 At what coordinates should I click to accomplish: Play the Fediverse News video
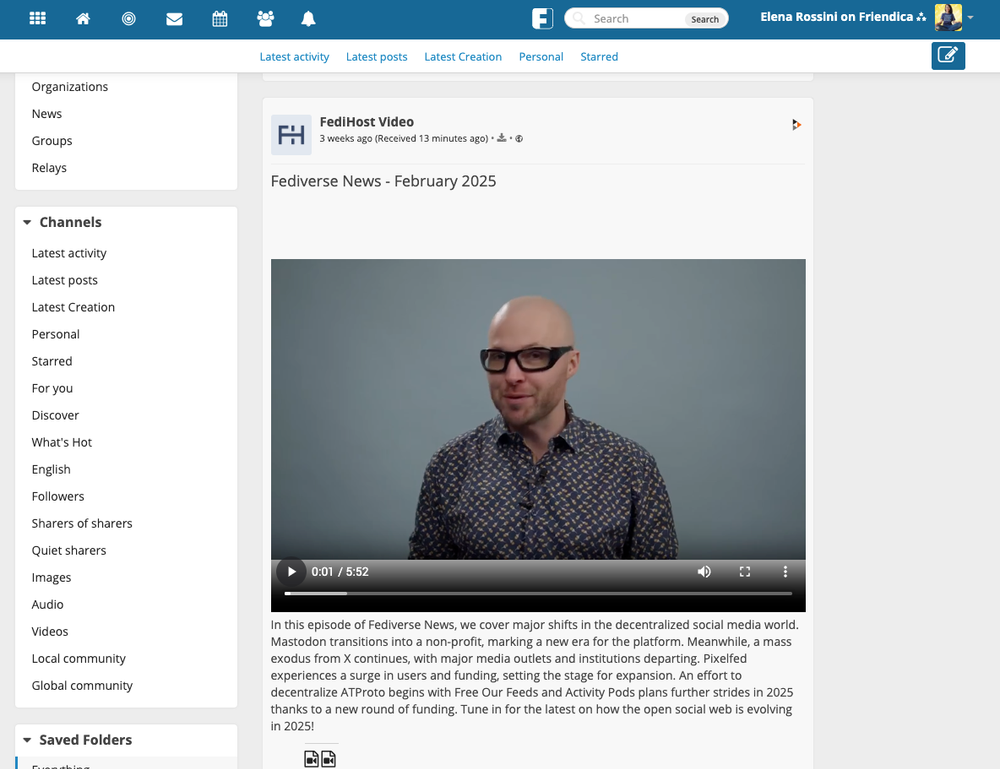[291, 572]
